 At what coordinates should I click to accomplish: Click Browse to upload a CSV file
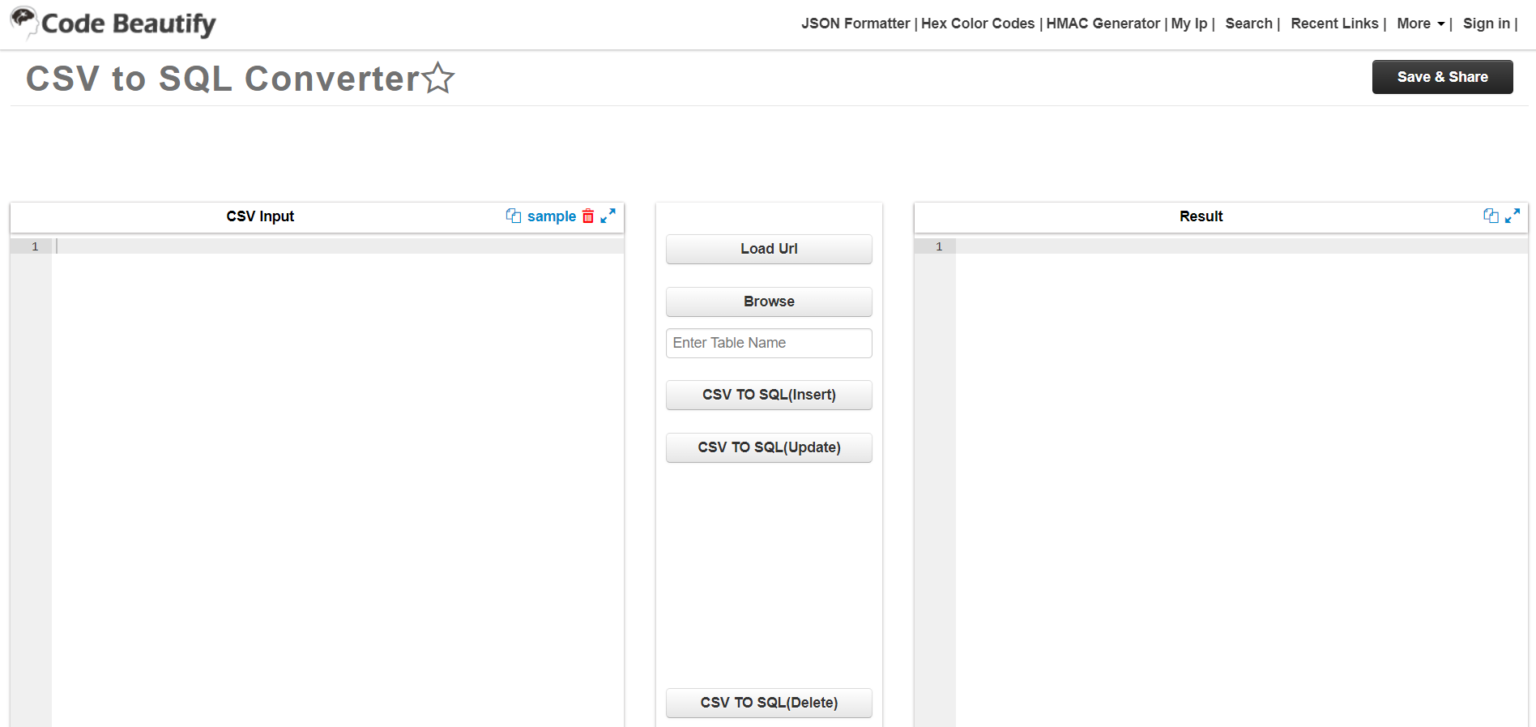[x=768, y=301]
